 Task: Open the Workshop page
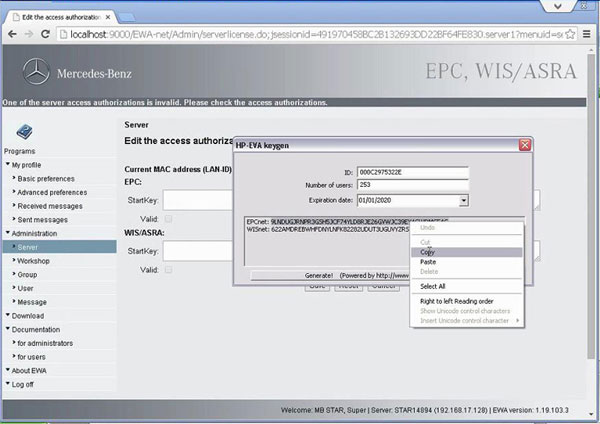[x=33, y=261]
